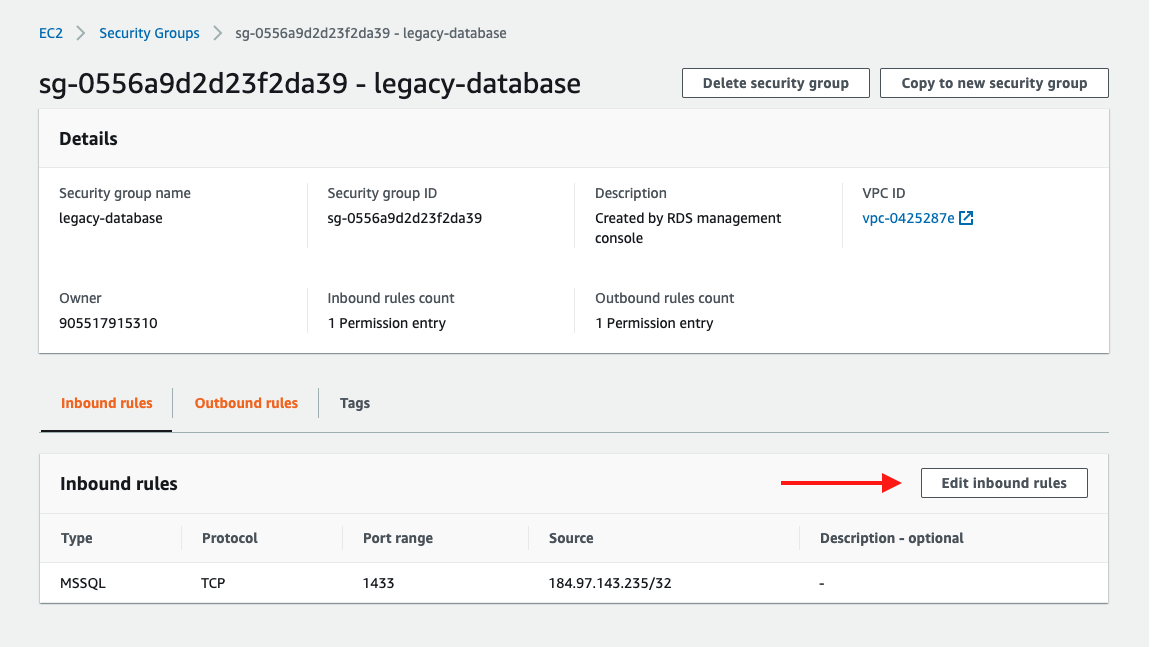Screen dimensions: 1153x647
Task: Click the Details section heading
Action: coord(88,139)
